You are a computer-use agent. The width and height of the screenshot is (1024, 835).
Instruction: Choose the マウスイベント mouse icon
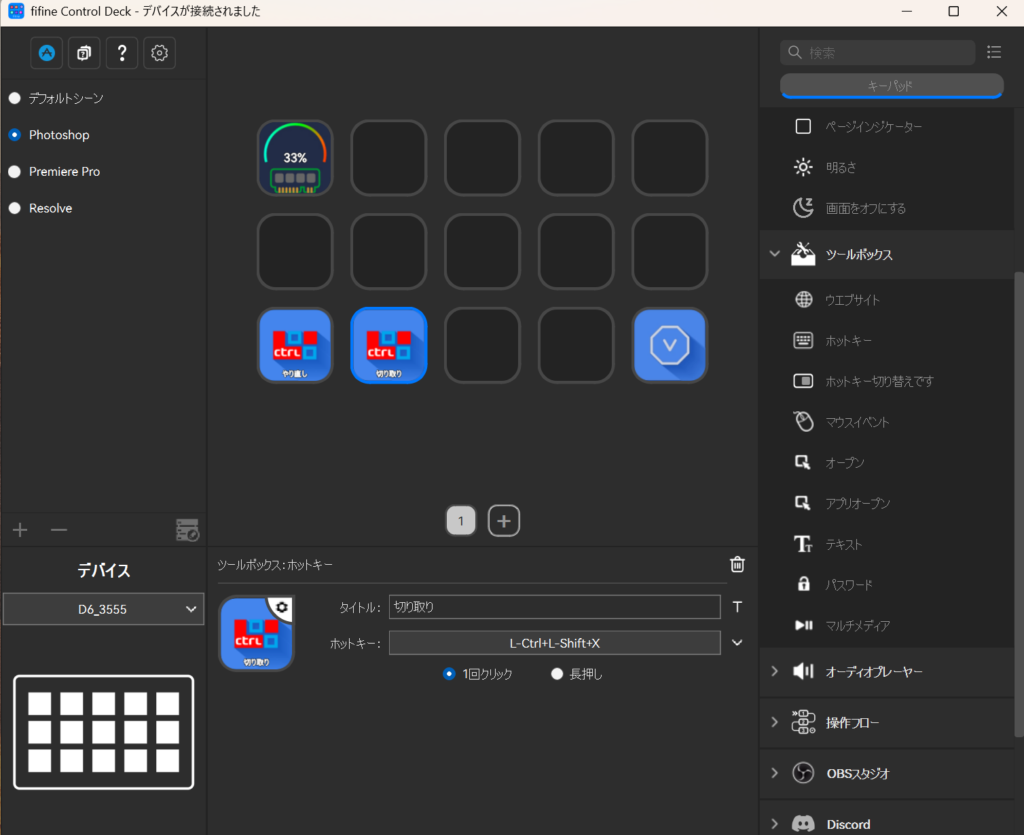click(803, 422)
